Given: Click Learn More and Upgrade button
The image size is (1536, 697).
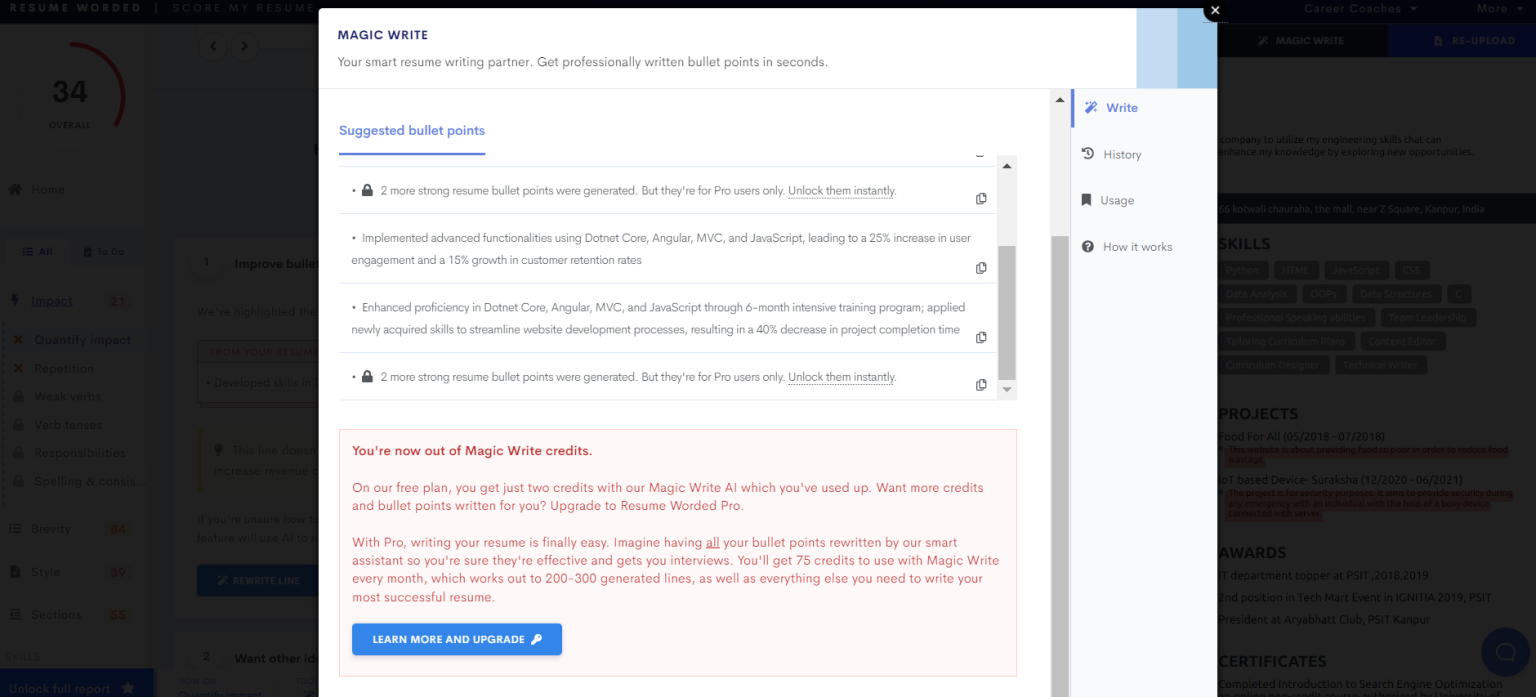Looking at the screenshot, I should [x=457, y=639].
